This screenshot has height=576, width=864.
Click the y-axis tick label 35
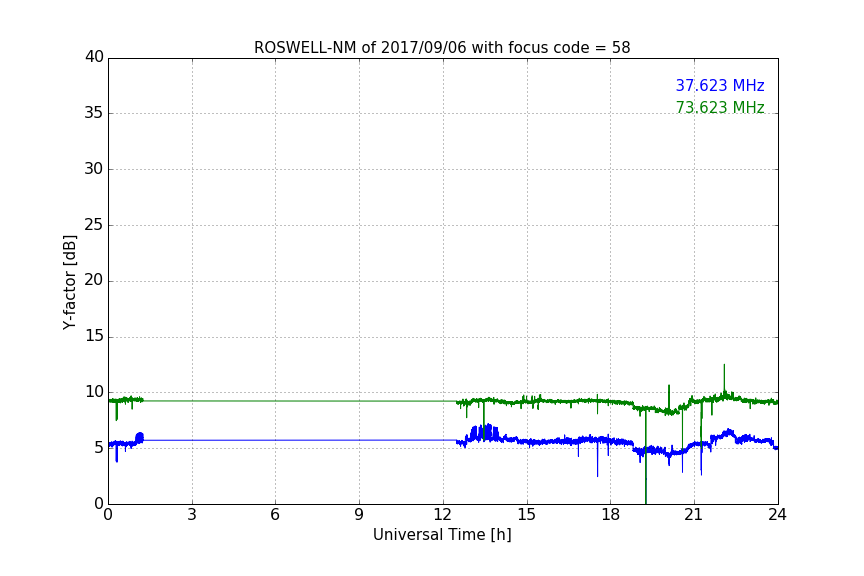point(94,113)
